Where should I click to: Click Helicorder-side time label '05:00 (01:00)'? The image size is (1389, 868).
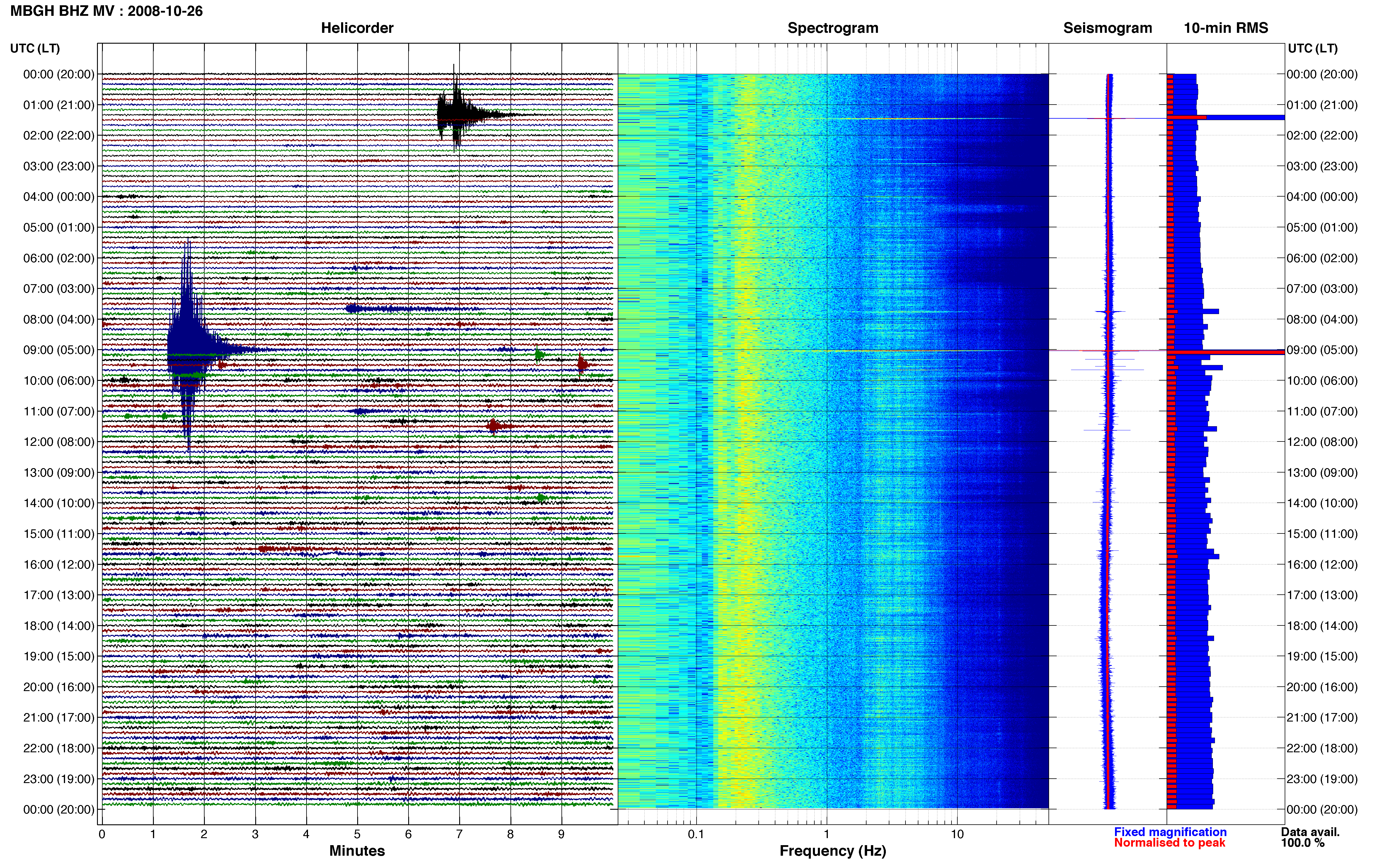[59, 227]
